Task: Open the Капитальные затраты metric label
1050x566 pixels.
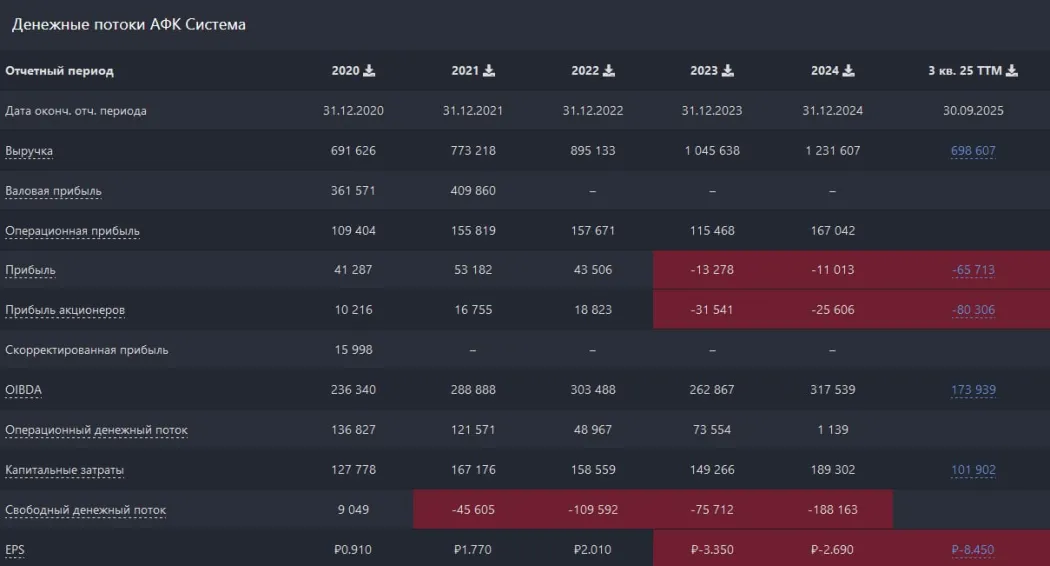Action: point(65,470)
